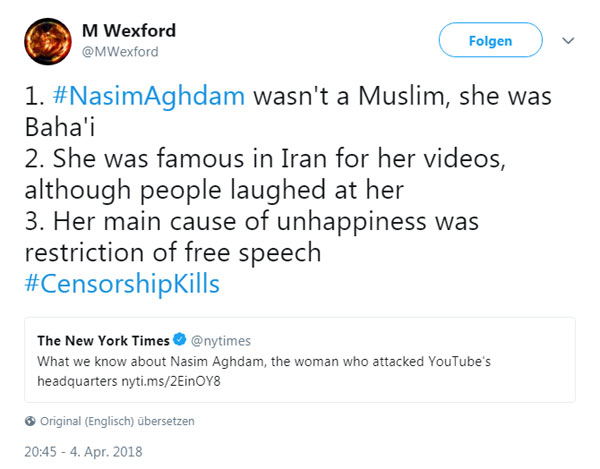This screenshot has height=469, width=600.
Task: Click the blue verified badge icon
Action: coord(179,340)
